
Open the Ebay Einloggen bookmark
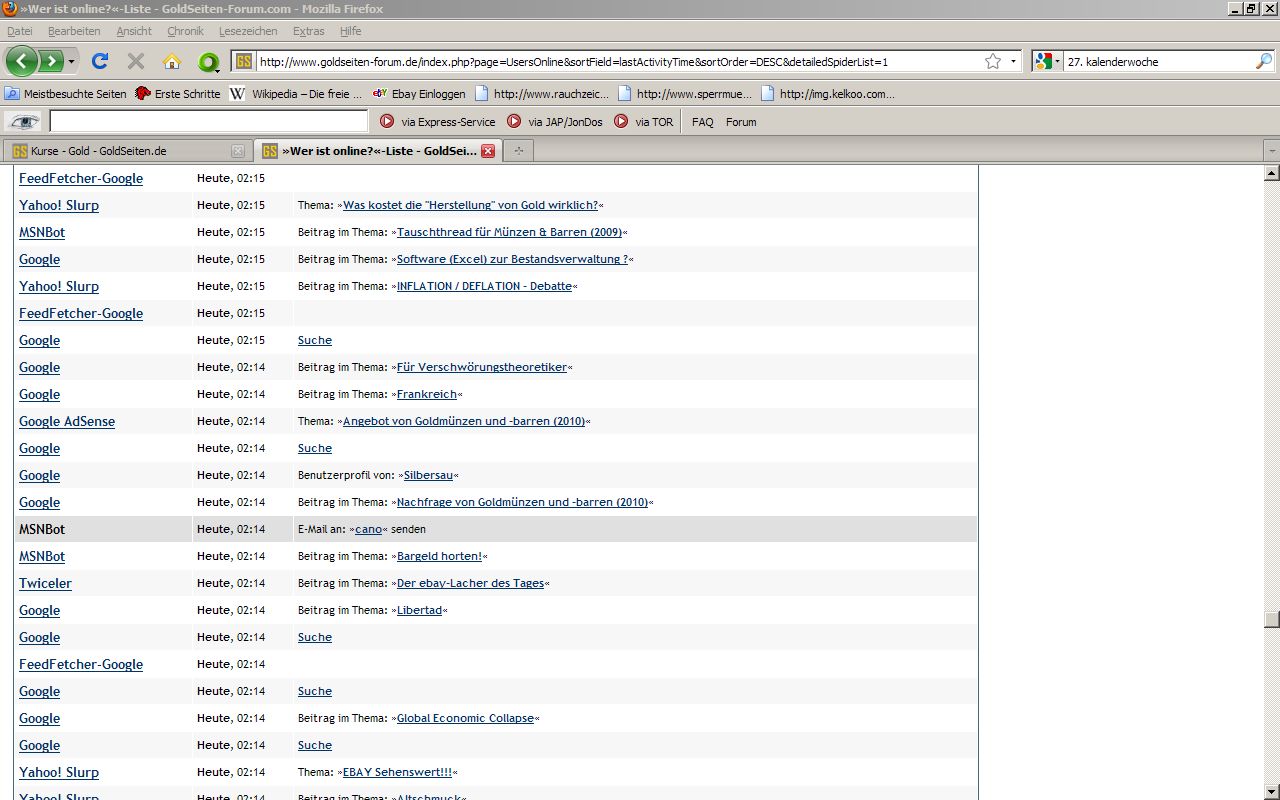419,93
